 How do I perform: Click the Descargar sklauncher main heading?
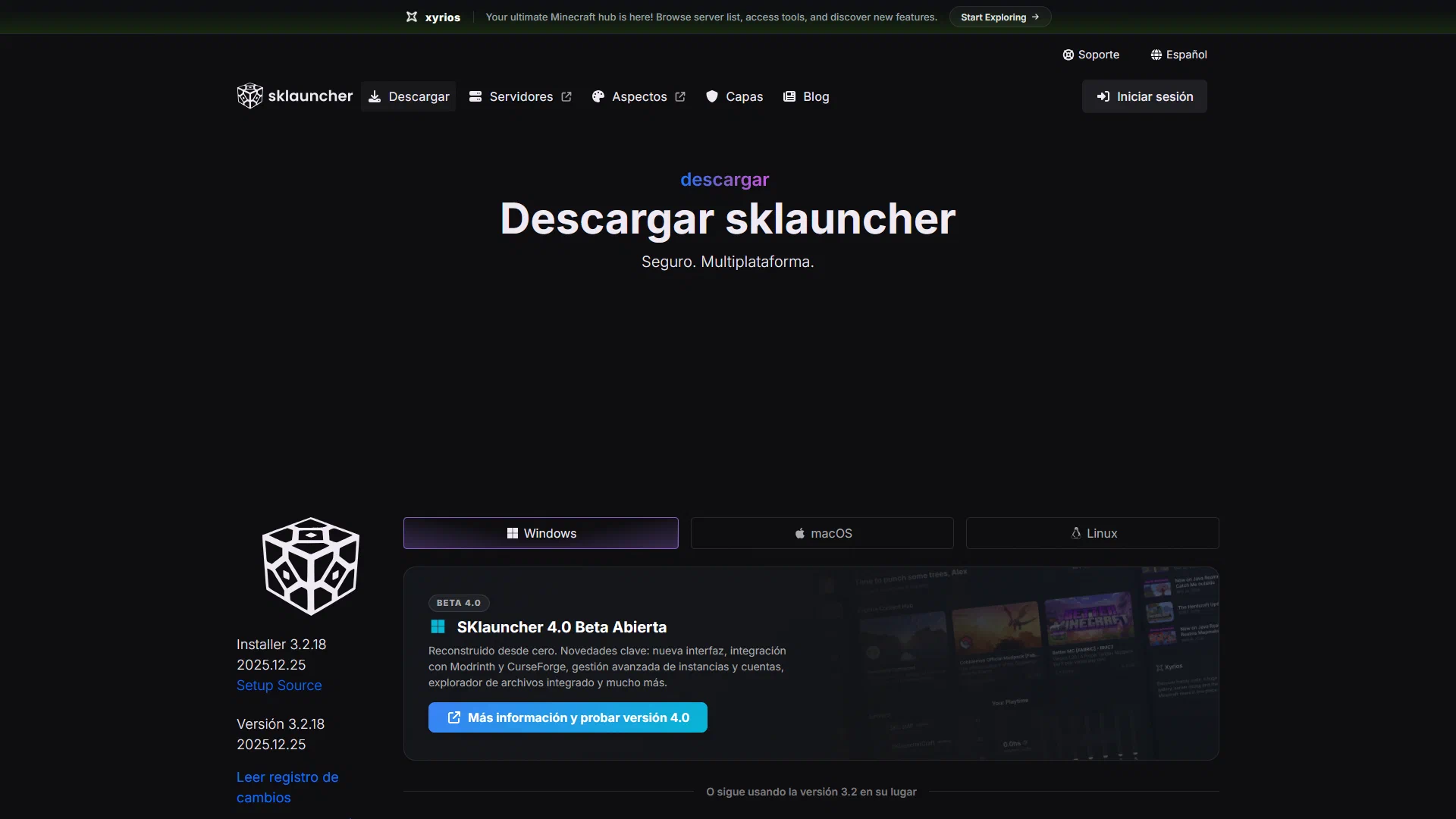728,219
